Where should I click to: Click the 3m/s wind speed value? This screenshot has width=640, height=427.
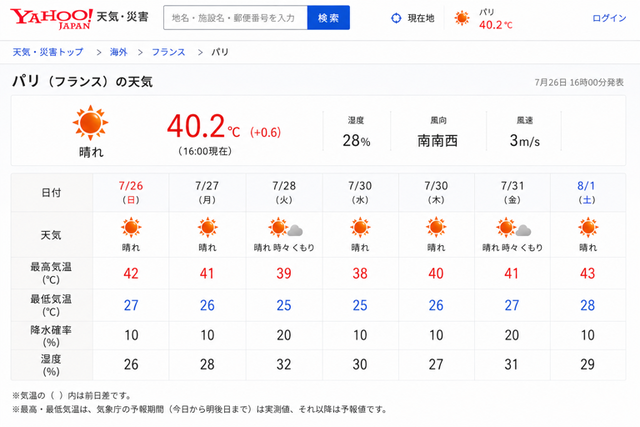[x=524, y=141]
